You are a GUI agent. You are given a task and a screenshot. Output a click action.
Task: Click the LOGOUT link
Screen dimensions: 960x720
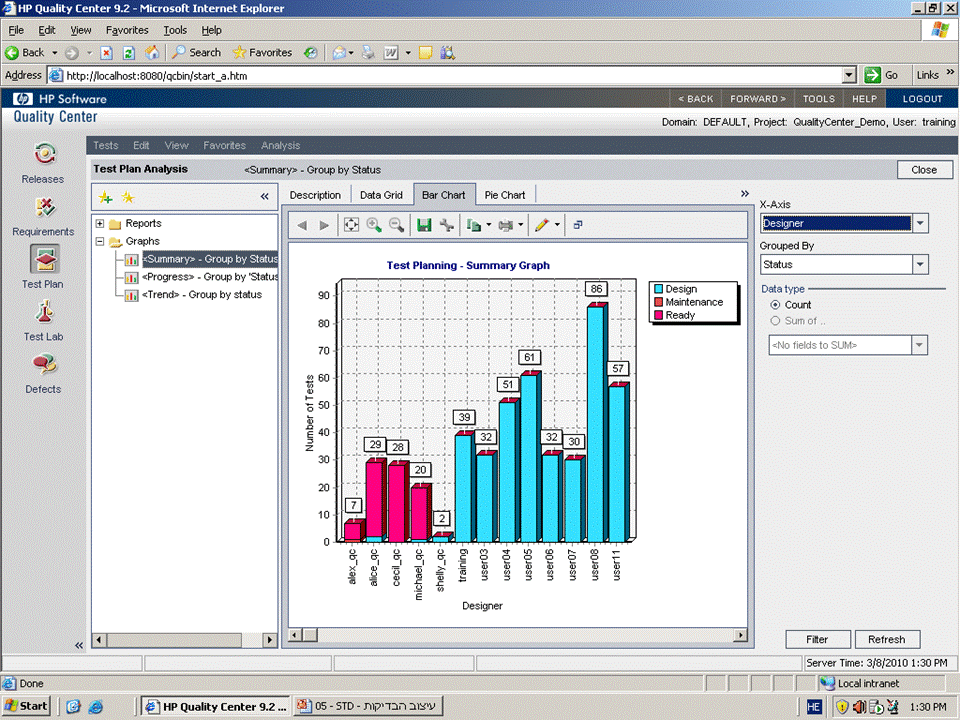click(x=922, y=99)
